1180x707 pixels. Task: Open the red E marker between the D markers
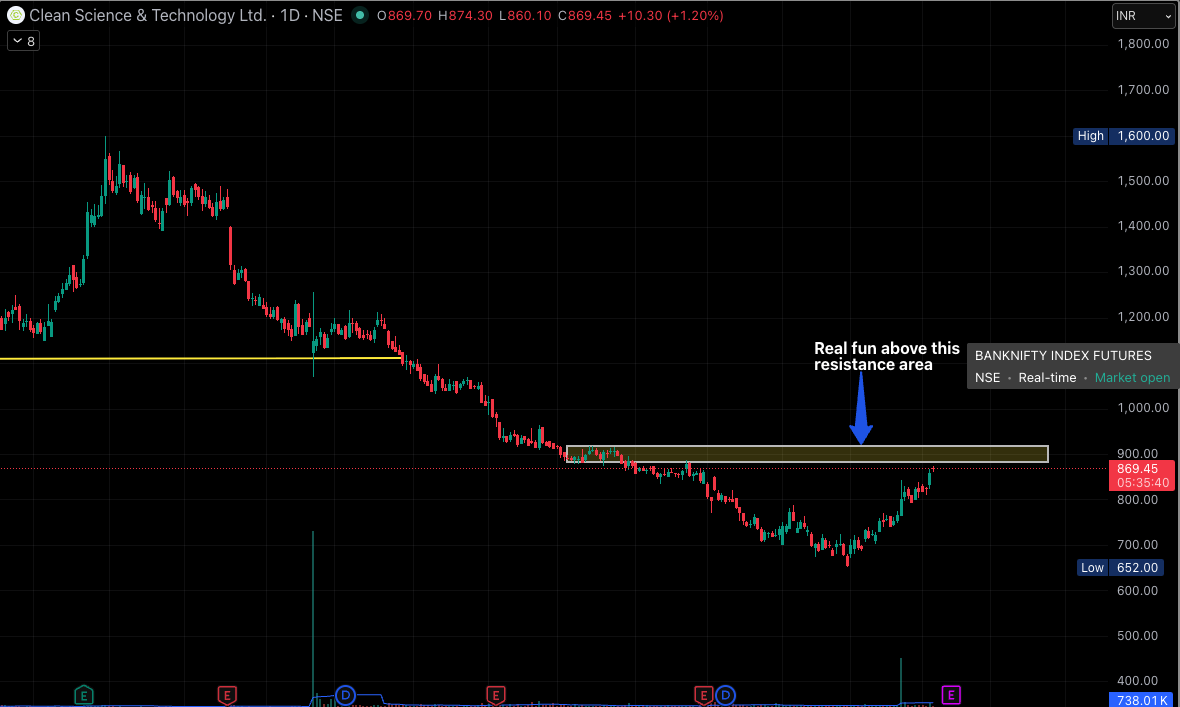coord(495,695)
